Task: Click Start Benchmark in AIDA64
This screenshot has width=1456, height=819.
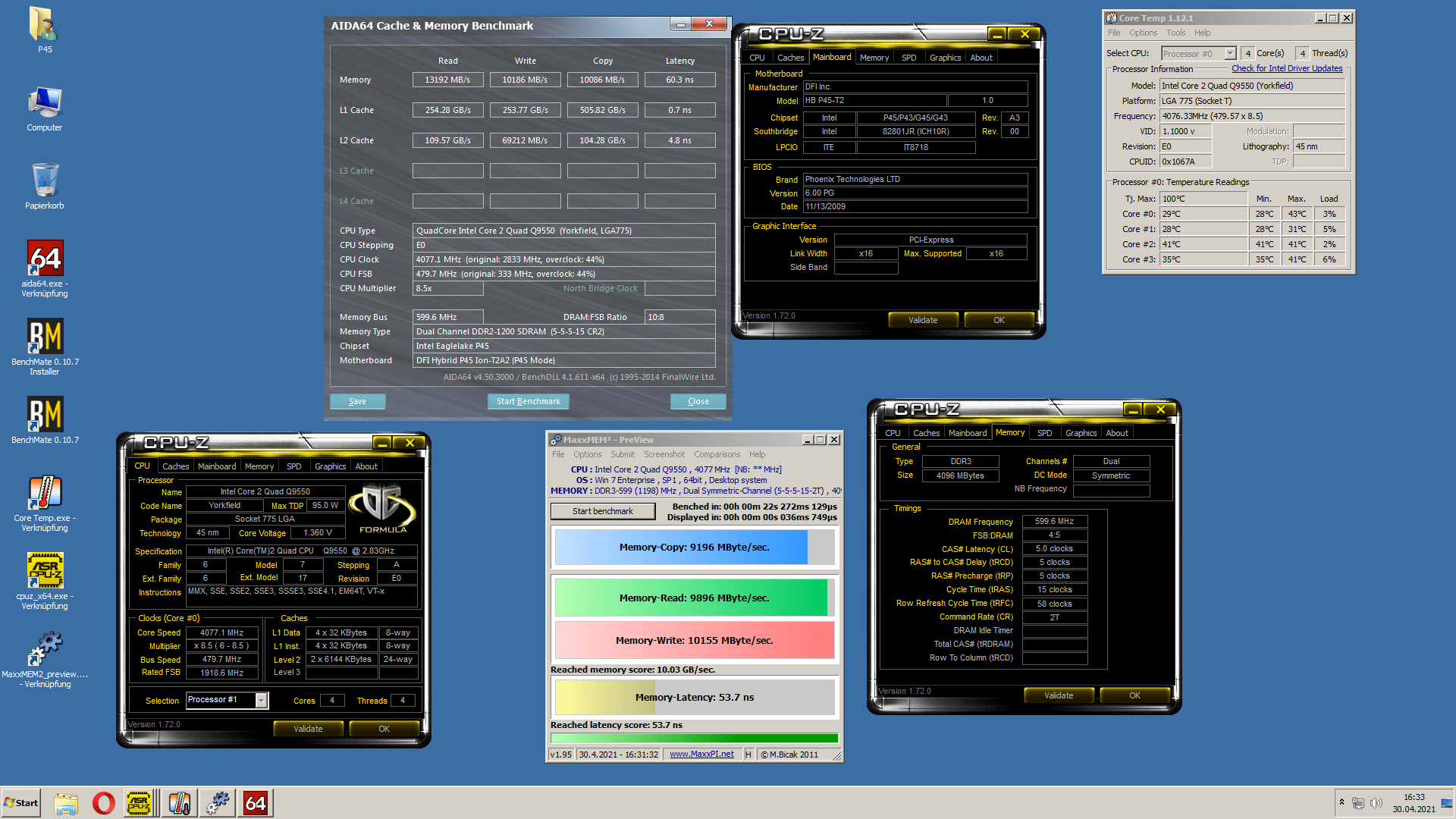Action: click(x=528, y=401)
